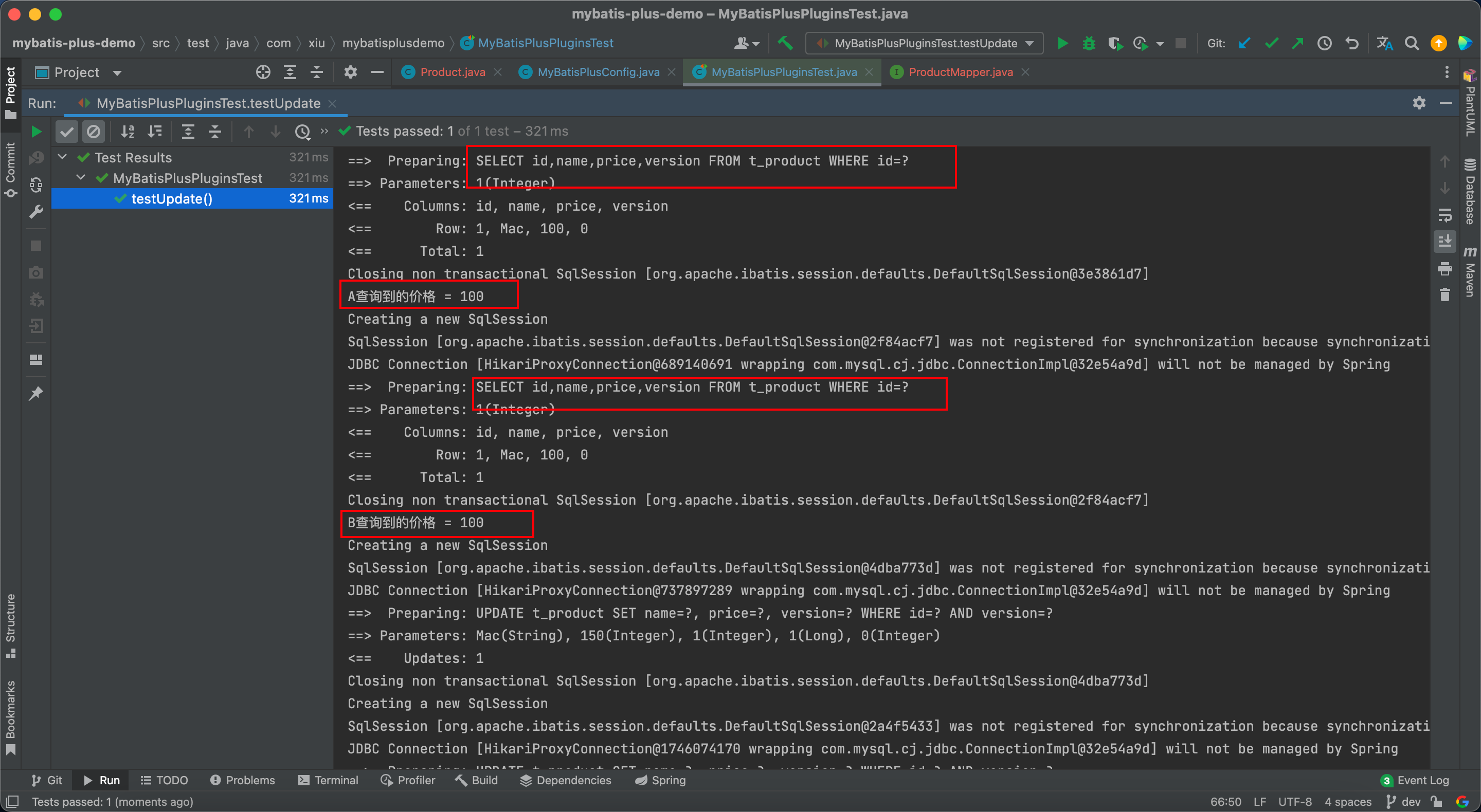Click UTF-8 encoding in status bar
Screen dimensions: 1481x812
pos(1295,802)
